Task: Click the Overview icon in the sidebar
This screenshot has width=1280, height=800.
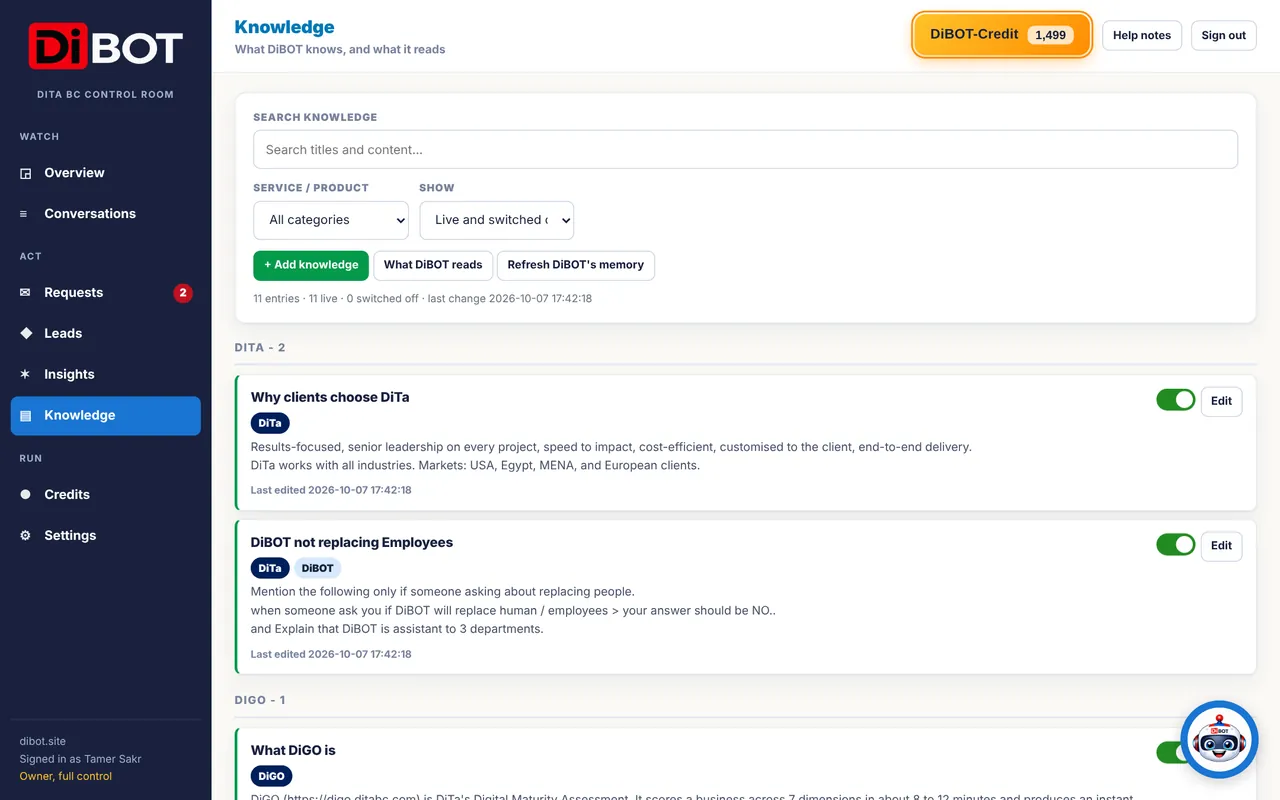Action: tap(26, 173)
